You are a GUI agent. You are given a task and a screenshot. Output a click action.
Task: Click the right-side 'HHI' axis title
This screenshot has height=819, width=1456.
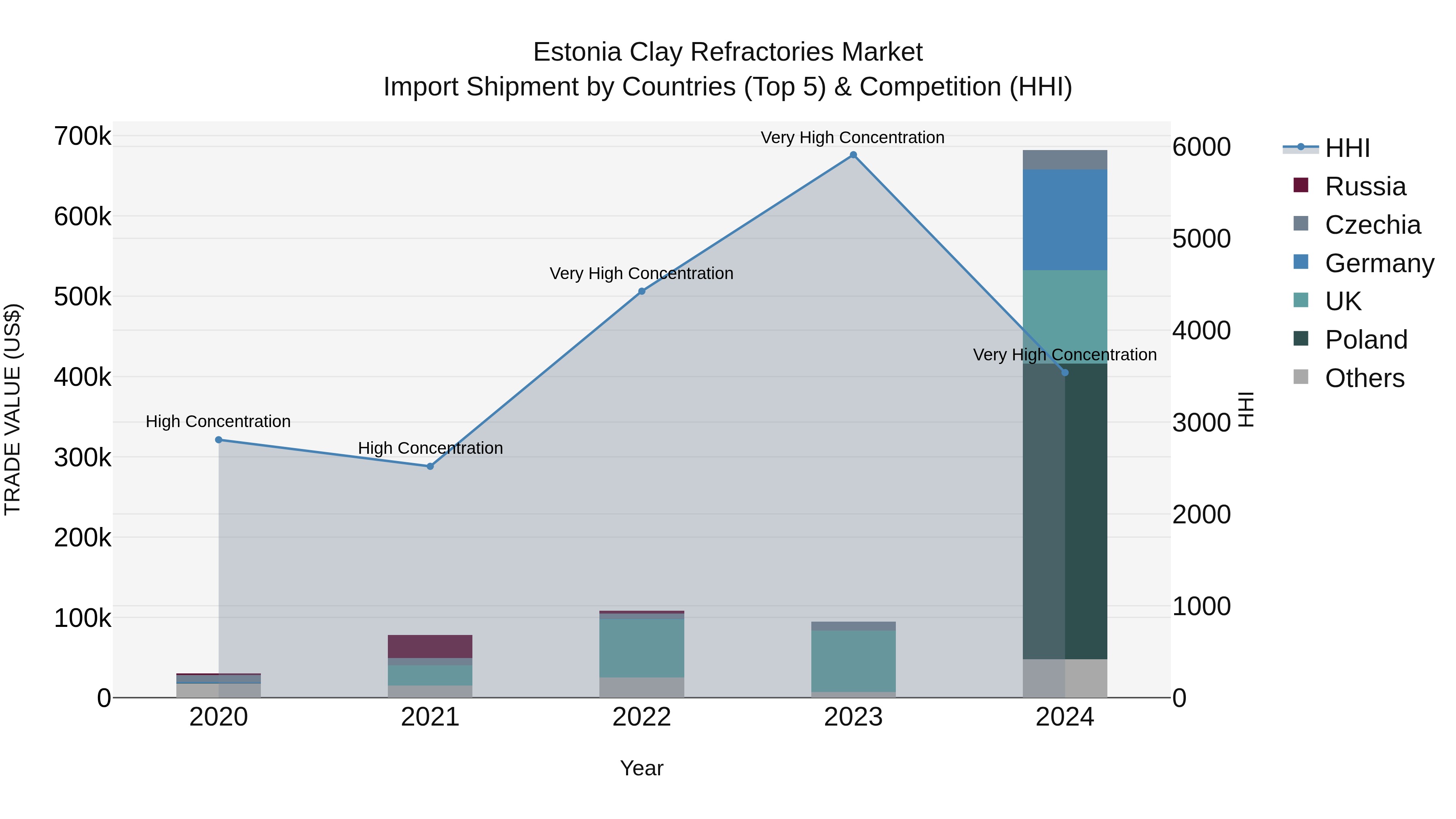(1246, 409)
